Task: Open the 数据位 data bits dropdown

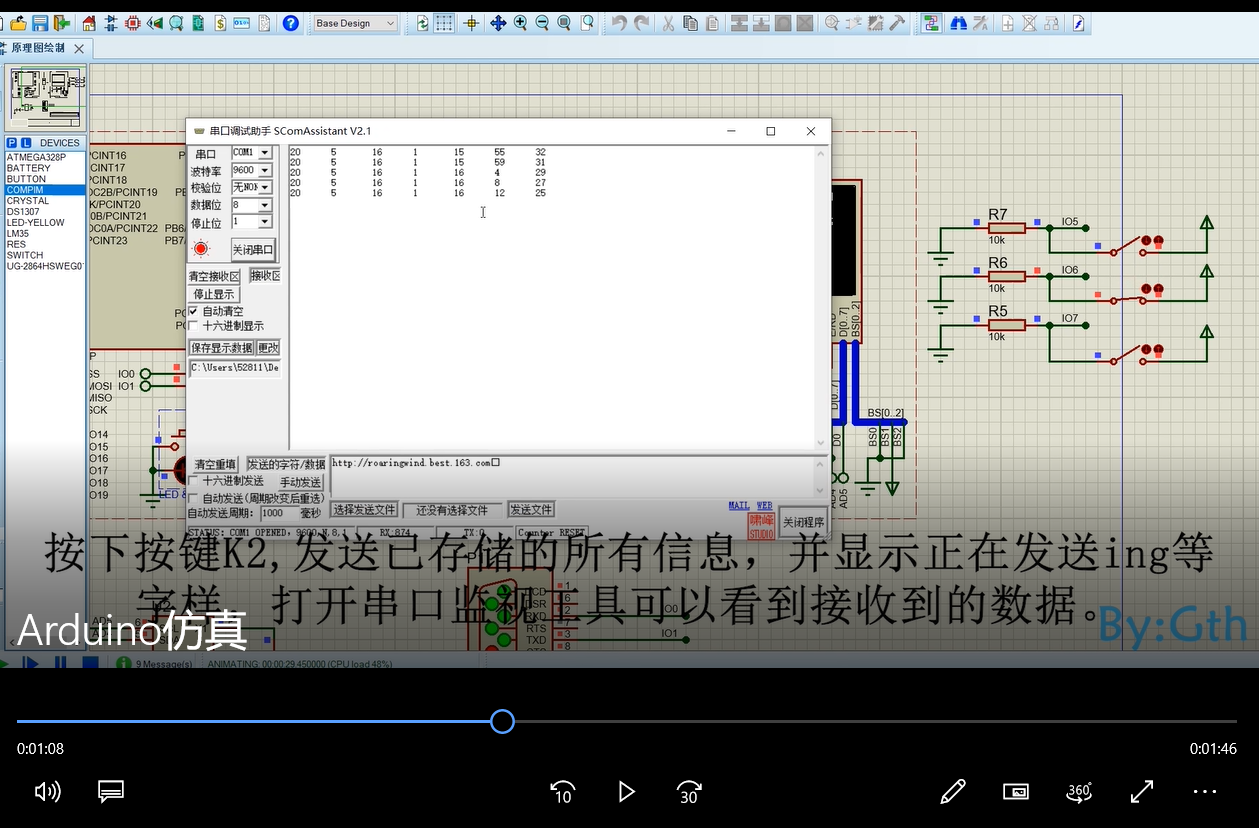Action: point(265,205)
